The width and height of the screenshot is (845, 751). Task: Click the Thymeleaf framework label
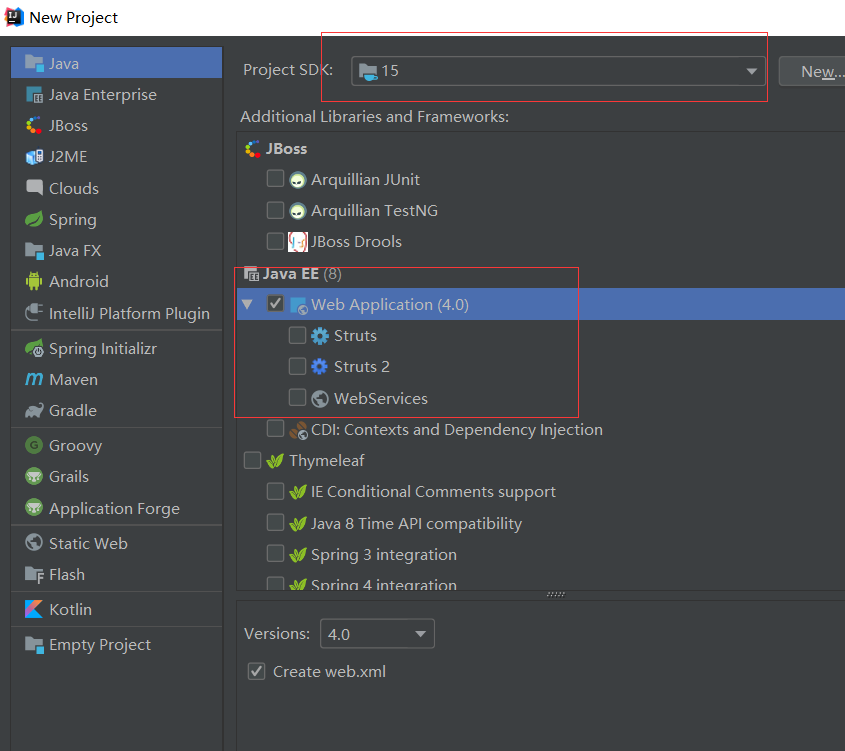[327, 461]
